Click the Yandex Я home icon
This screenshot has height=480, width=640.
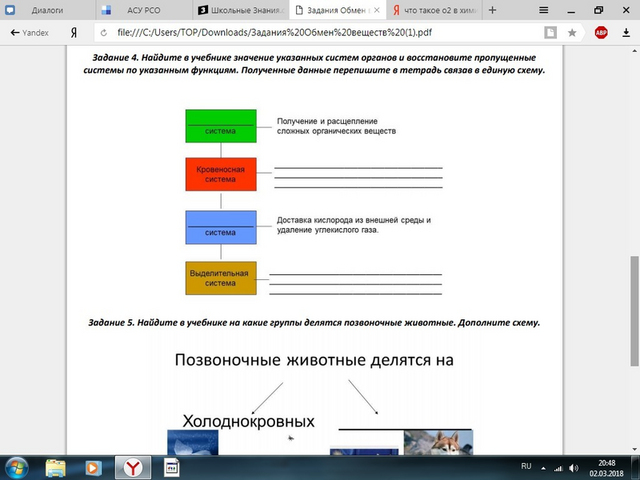click(74, 33)
